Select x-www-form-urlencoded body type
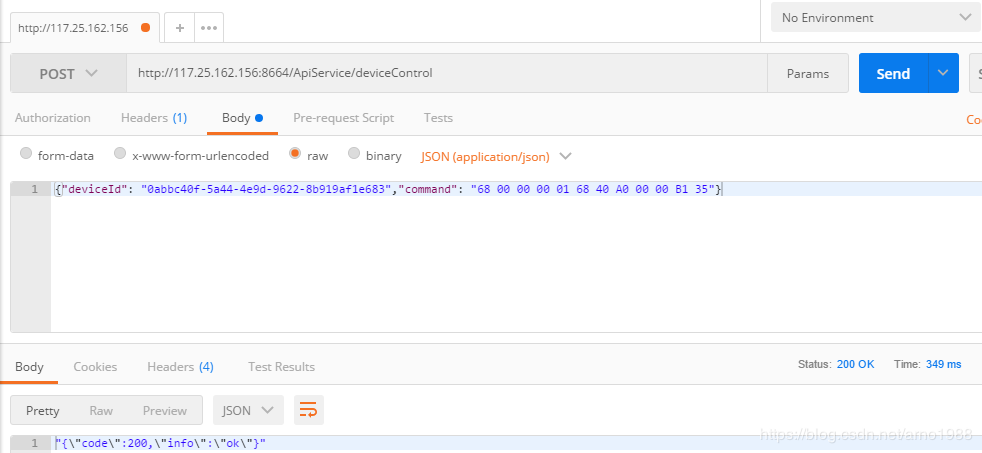Screen dimensions: 982x453 click(120, 154)
